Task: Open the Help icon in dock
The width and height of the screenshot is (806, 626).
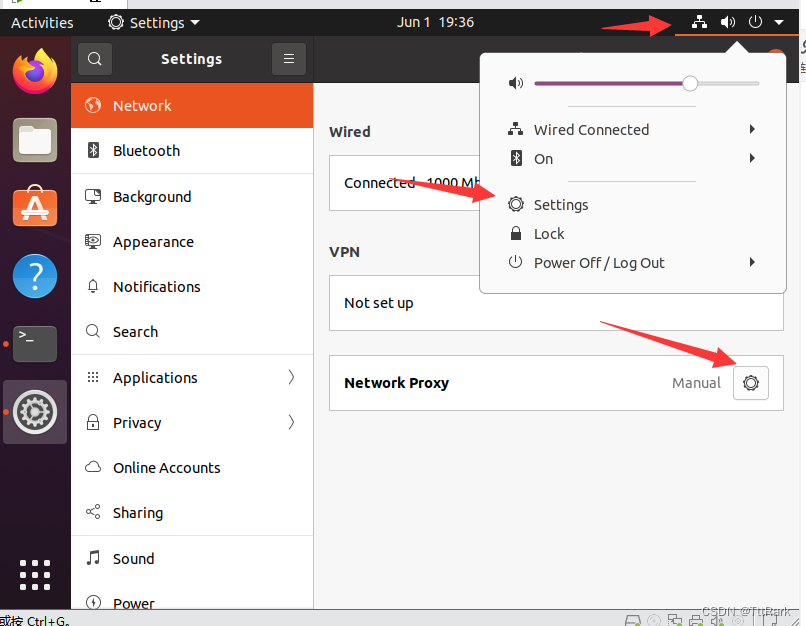Action: click(35, 276)
